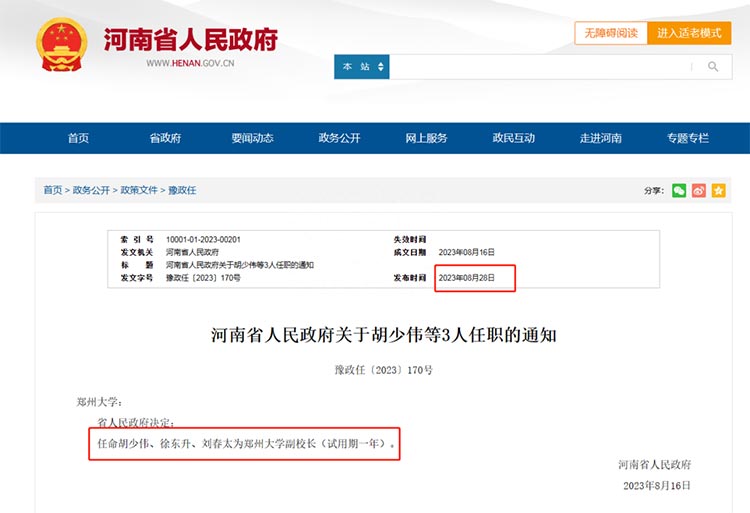This screenshot has width=750, height=513.
Task: Click inside the search text field
Action: (540, 67)
